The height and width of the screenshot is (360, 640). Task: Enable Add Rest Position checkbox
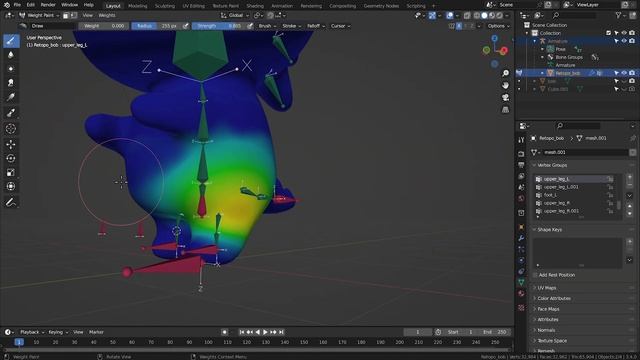[535, 275]
